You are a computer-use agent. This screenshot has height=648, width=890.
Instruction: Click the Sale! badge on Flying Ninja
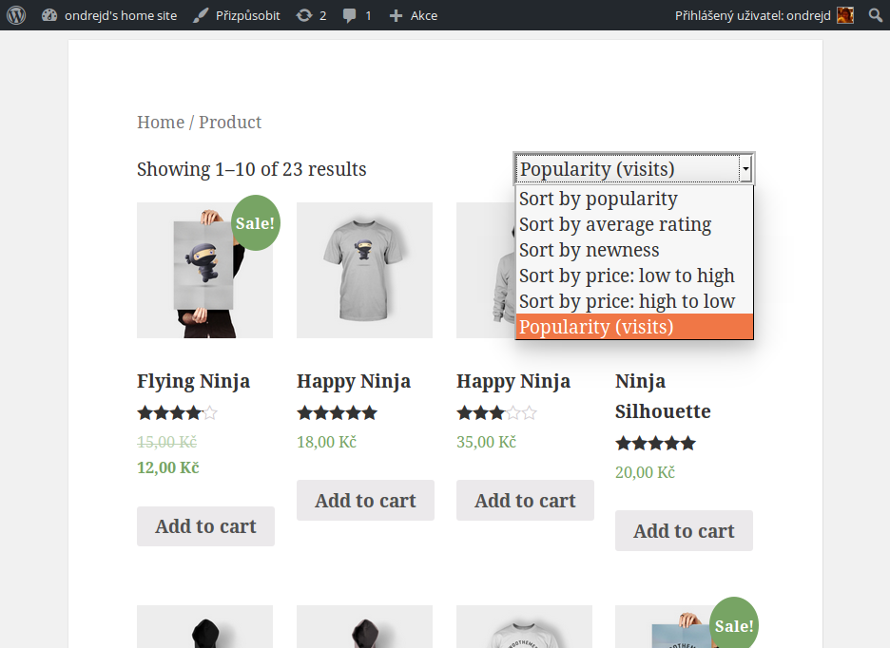[255, 223]
